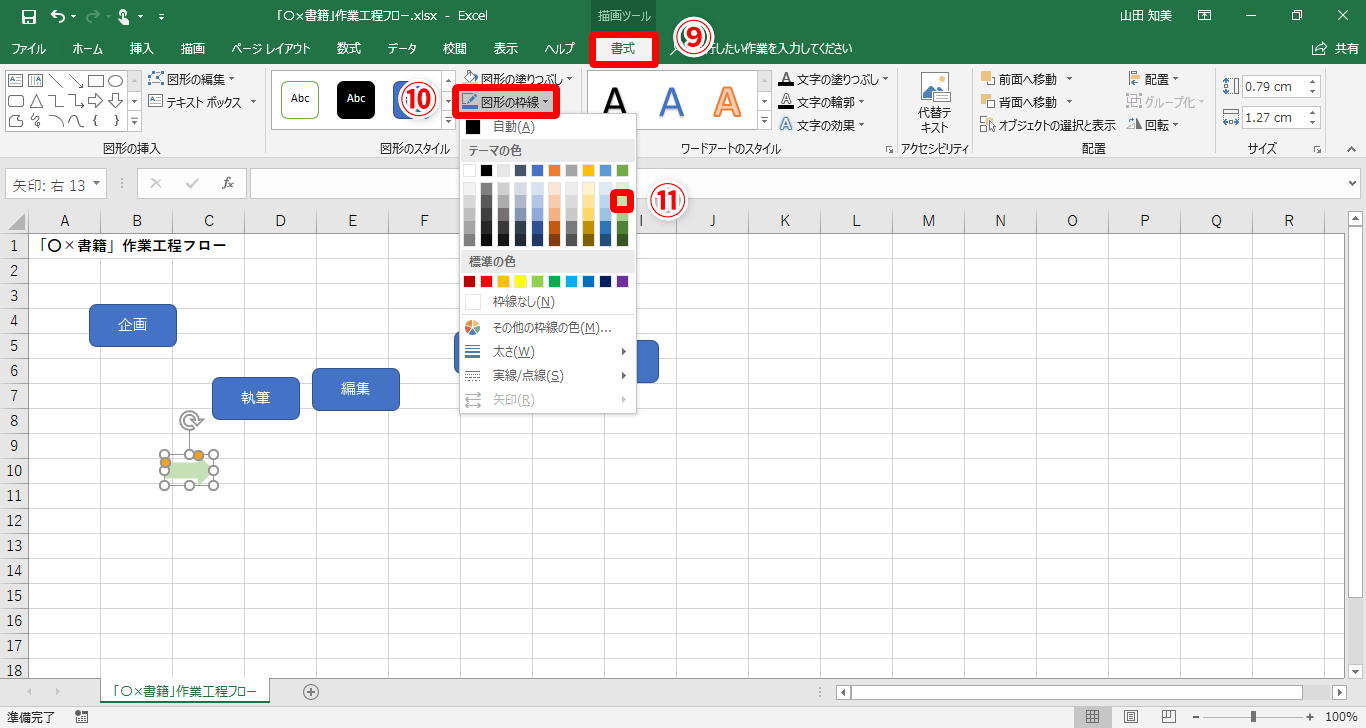
Task: Expand the name box dropdown arrow
Action: (97, 185)
